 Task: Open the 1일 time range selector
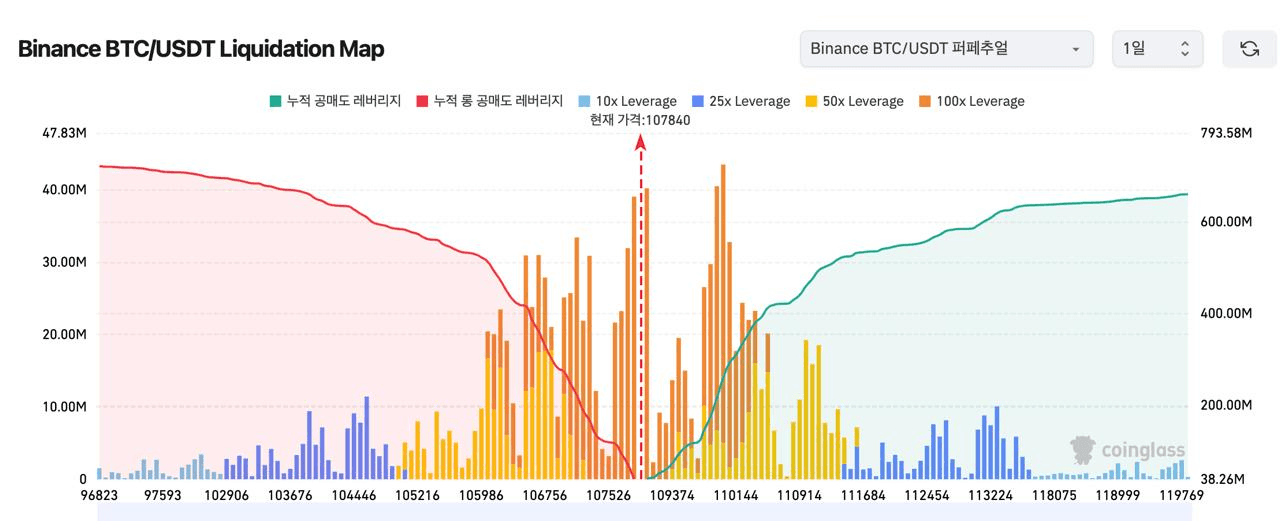(x=1157, y=49)
